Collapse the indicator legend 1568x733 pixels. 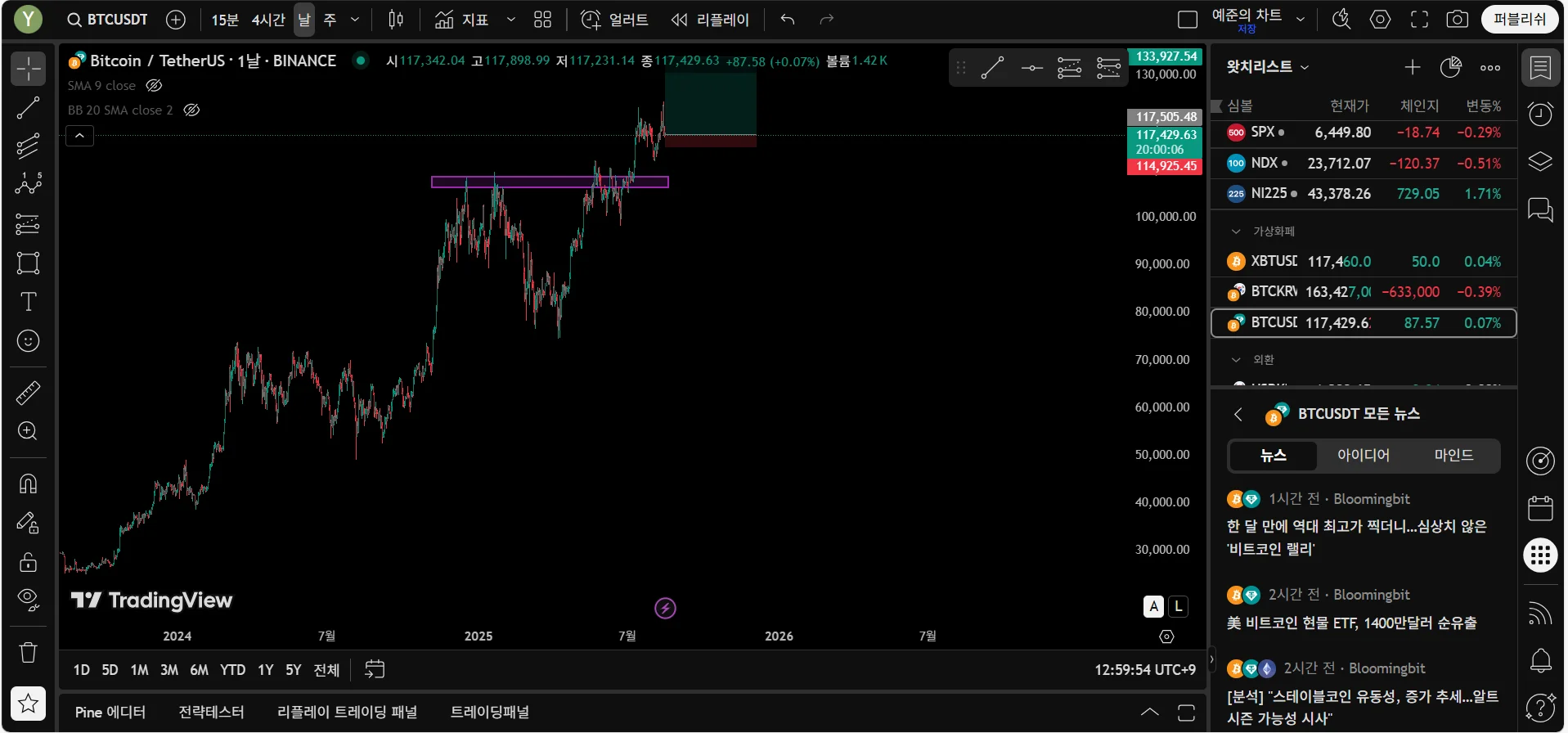tap(79, 136)
